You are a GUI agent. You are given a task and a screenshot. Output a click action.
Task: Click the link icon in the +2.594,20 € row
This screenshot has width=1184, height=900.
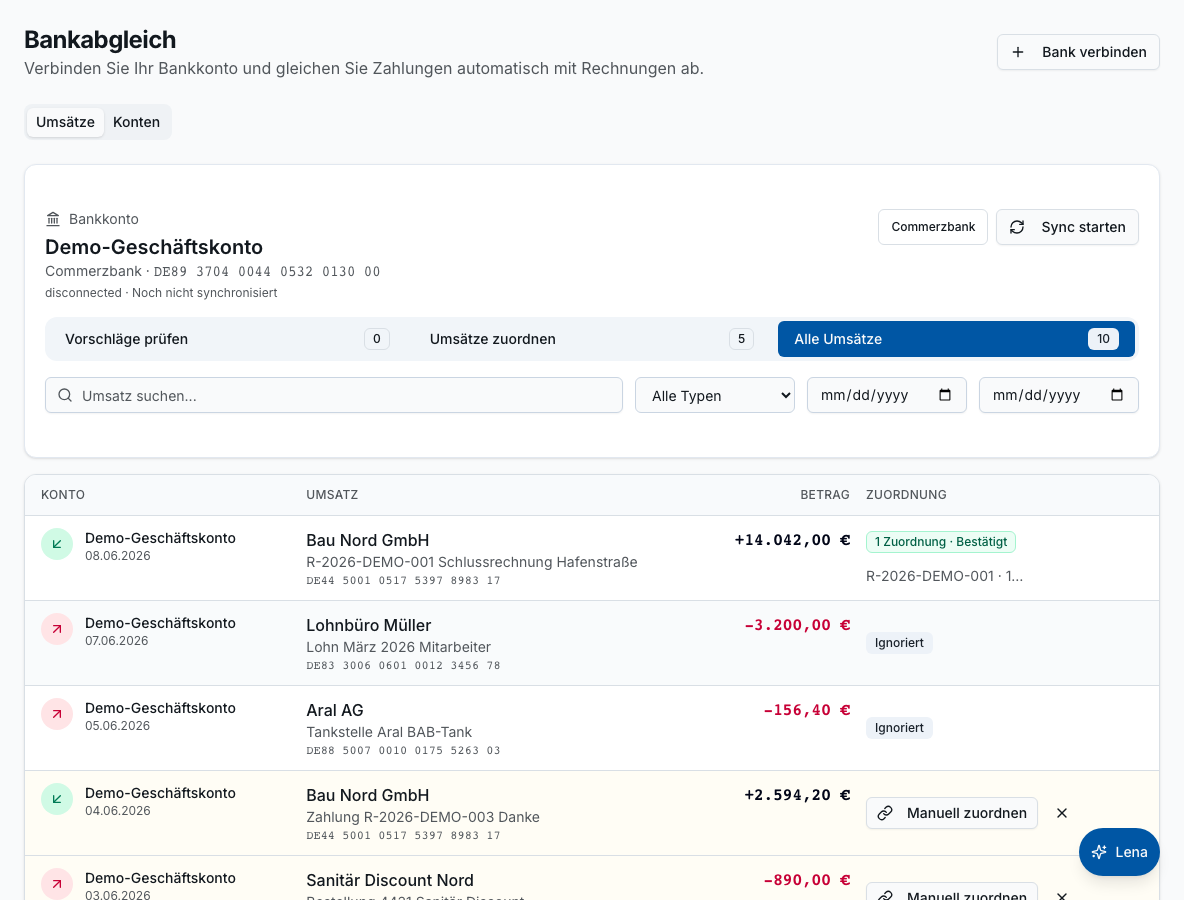click(885, 813)
